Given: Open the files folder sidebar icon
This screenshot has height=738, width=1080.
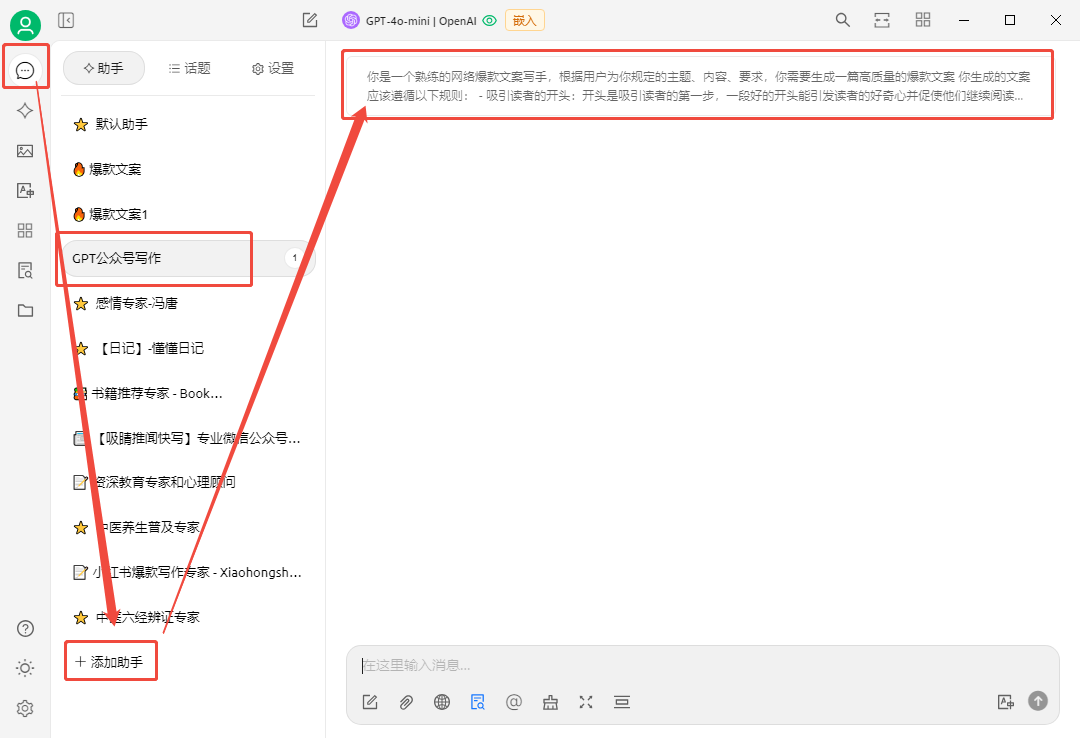Looking at the screenshot, I should pyautogui.click(x=25, y=310).
